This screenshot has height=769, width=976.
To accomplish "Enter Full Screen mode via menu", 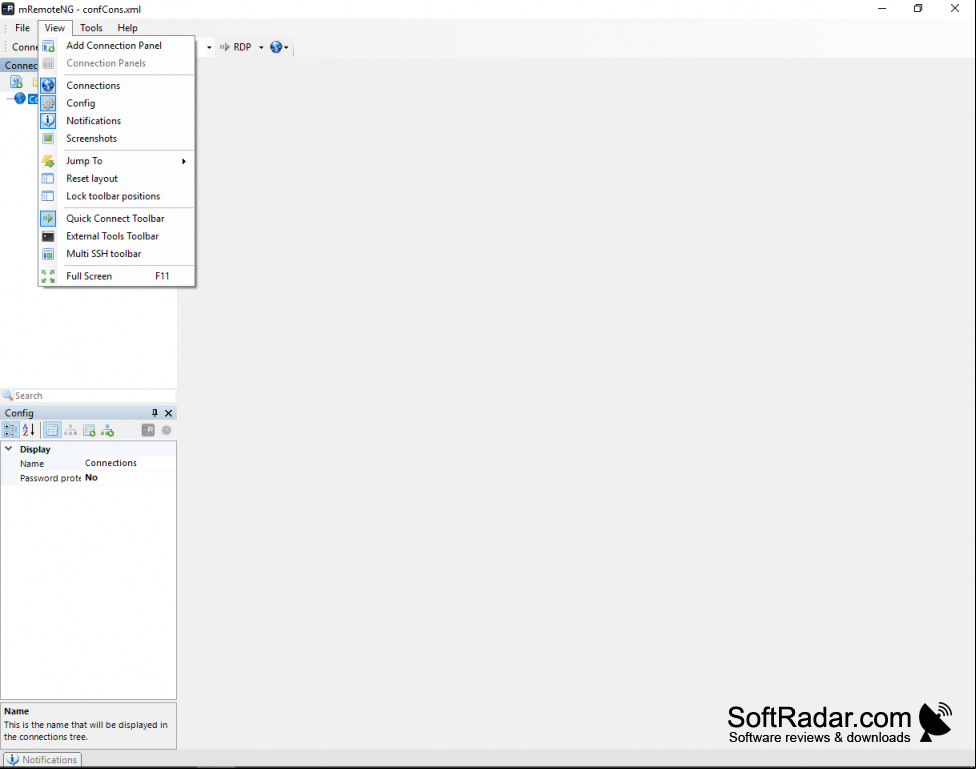I will (x=117, y=276).
